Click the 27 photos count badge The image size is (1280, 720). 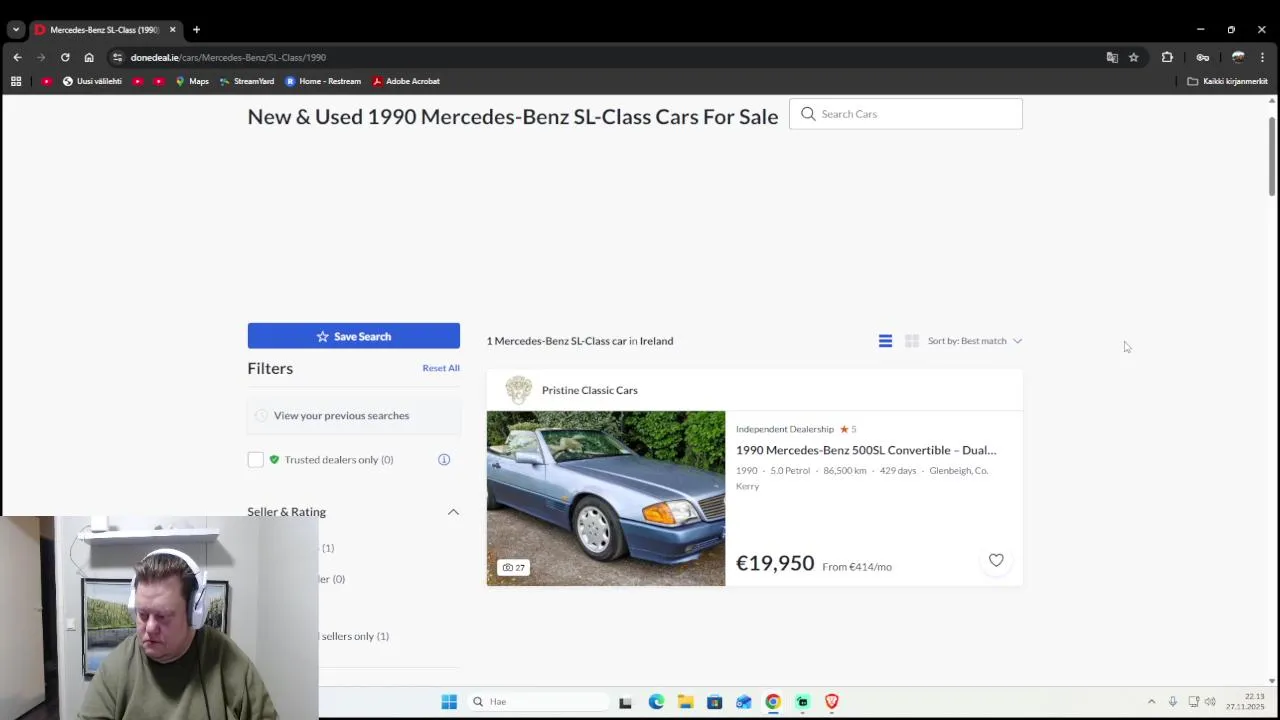coord(514,567)
